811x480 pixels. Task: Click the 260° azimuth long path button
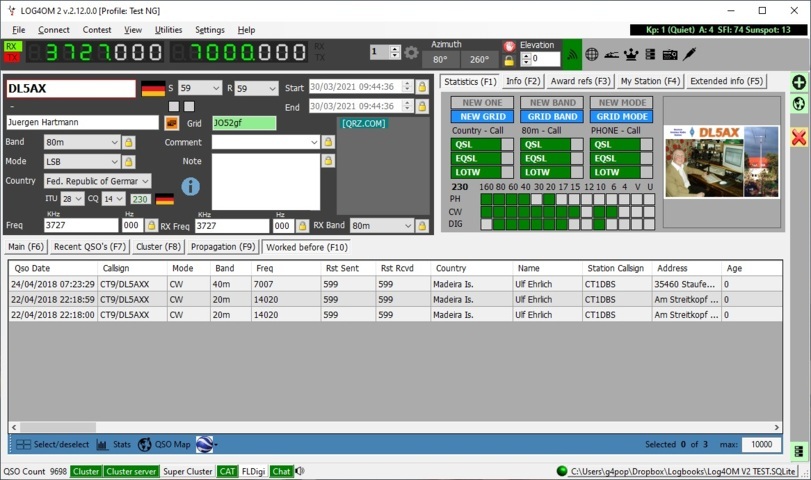coord(479,59)
